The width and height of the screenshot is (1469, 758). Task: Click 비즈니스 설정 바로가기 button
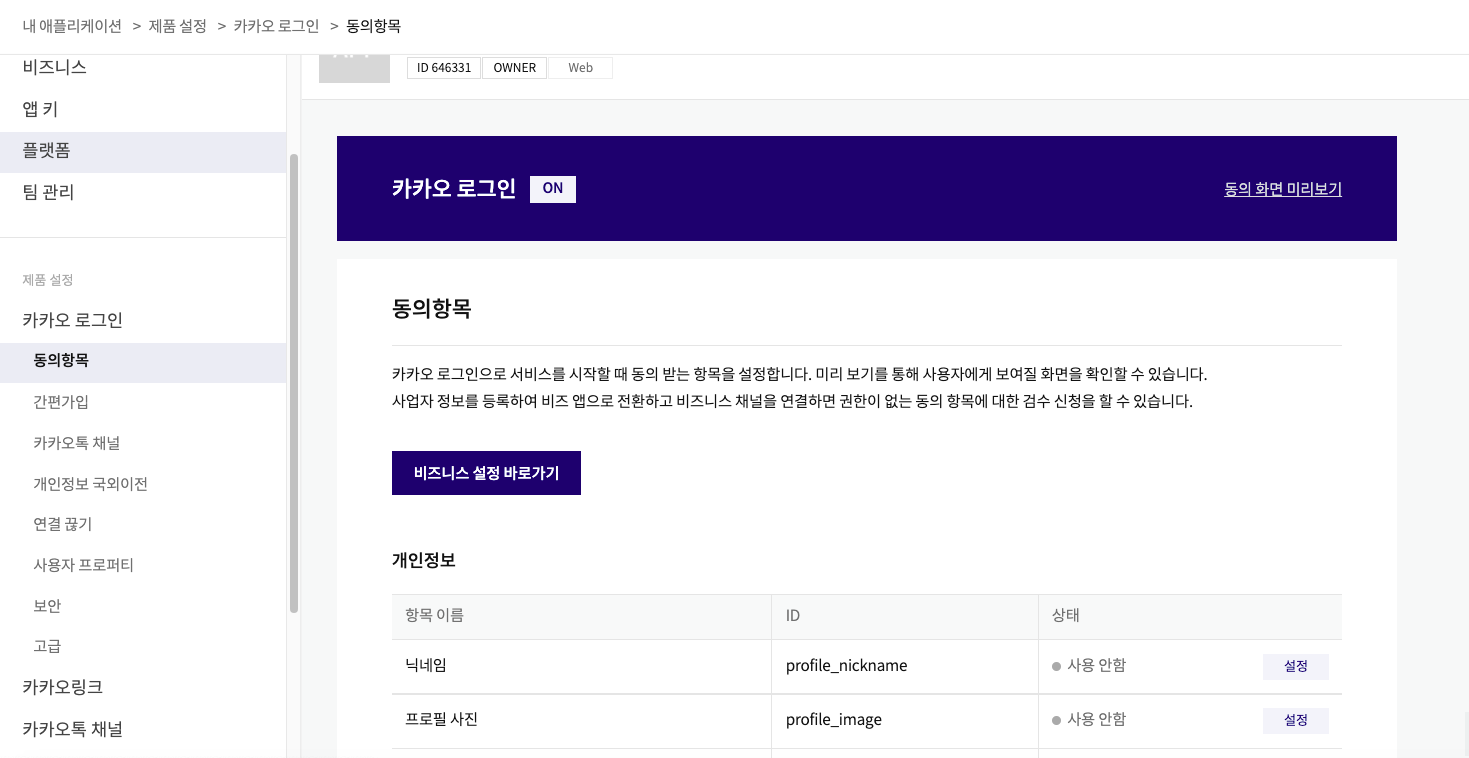[486, 473]
